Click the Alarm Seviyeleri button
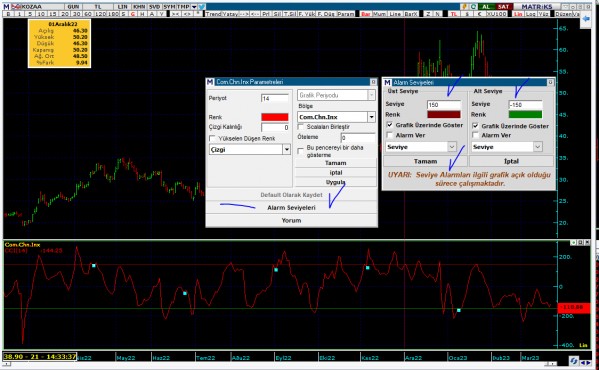Viewport: 599px width, 370px height. 291,208
